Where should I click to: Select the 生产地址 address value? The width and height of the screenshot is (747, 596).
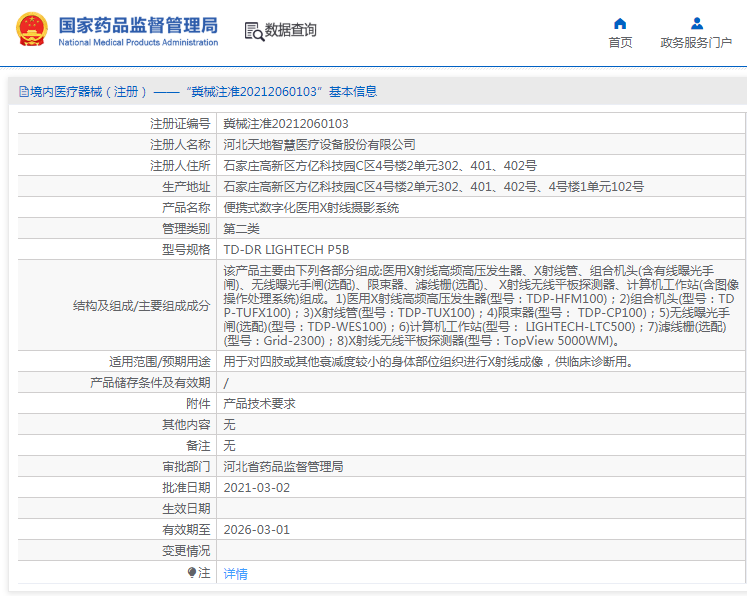click(434, 187)
